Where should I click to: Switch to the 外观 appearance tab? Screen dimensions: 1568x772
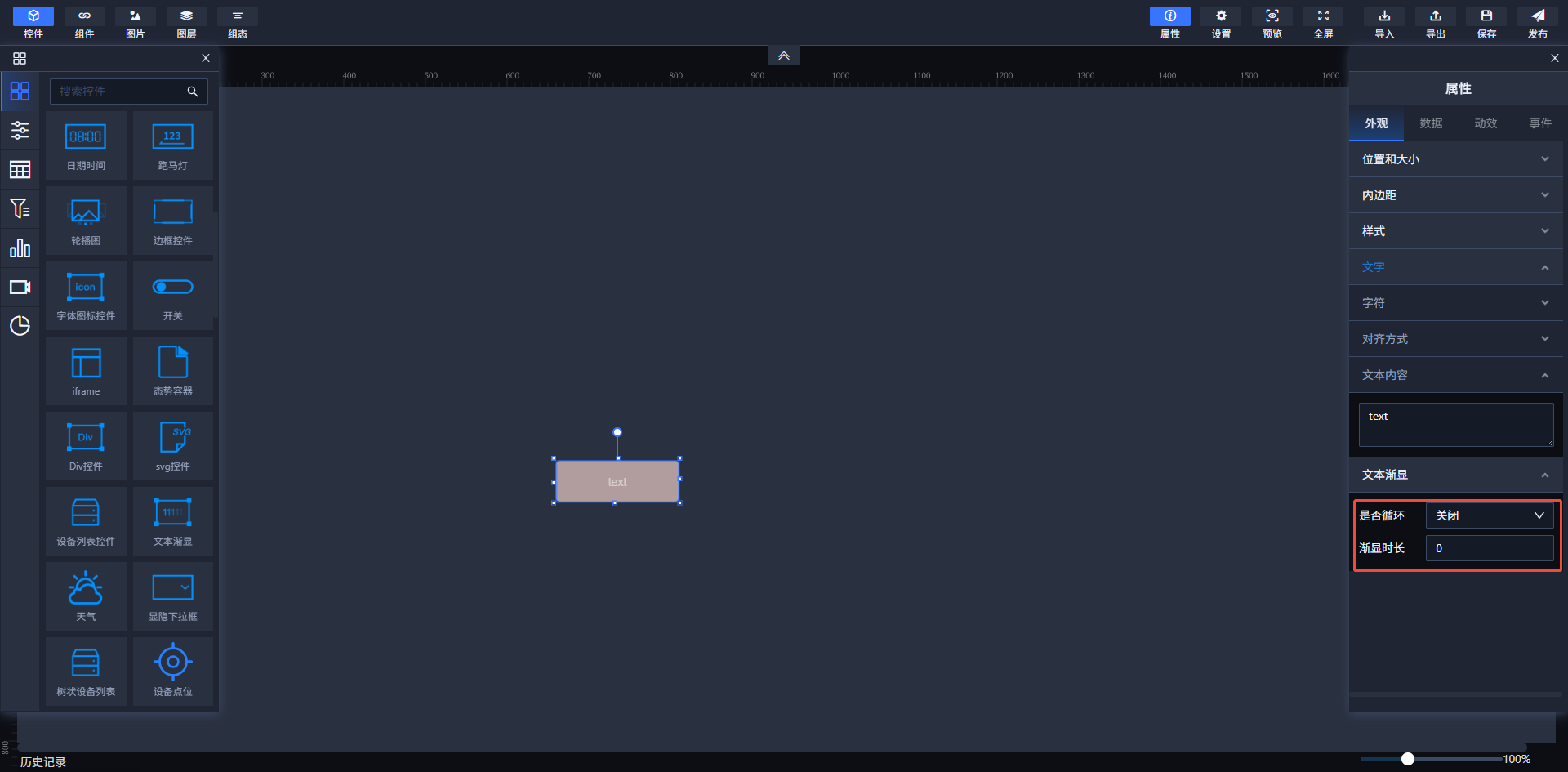coord(1376,123)
